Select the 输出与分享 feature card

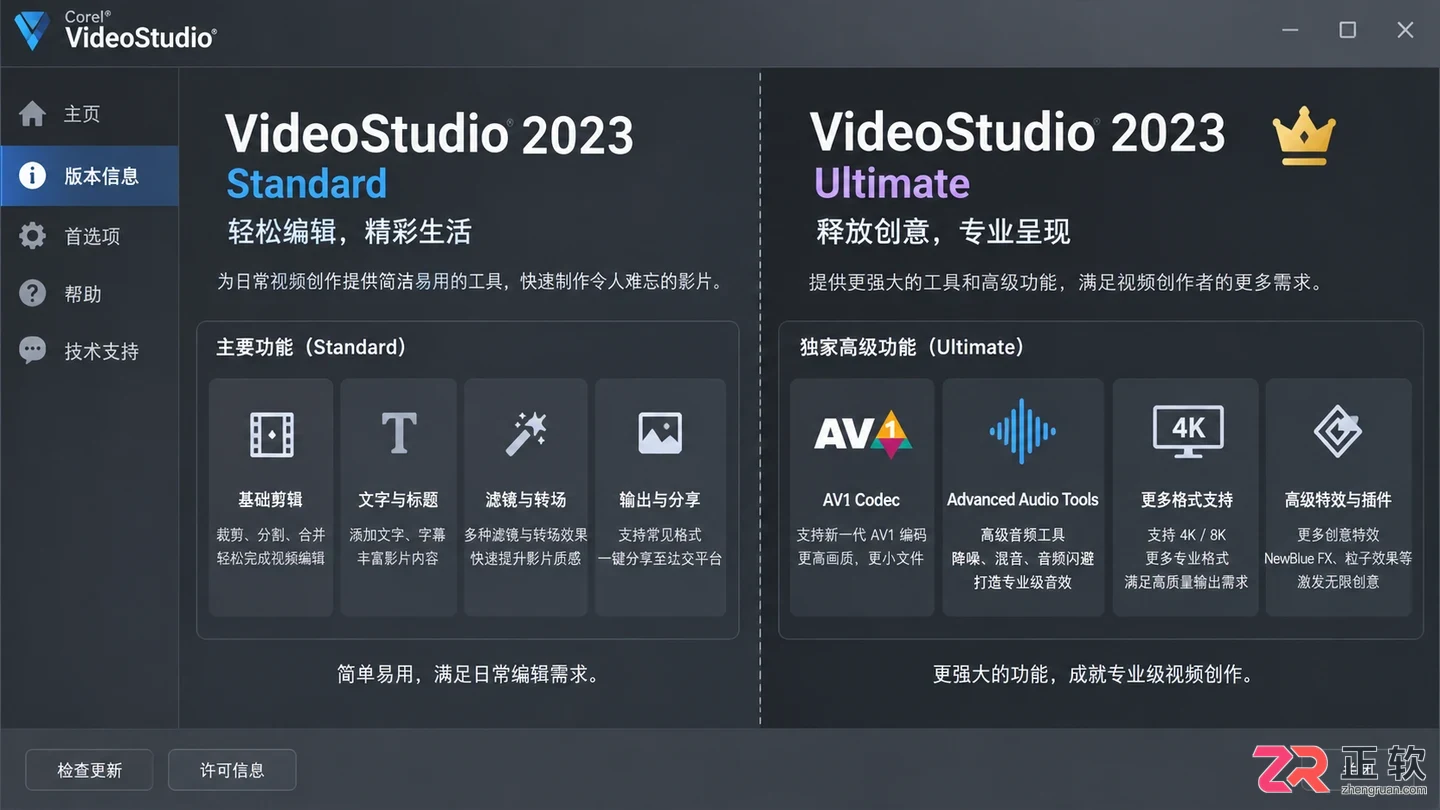click(660, 497)
